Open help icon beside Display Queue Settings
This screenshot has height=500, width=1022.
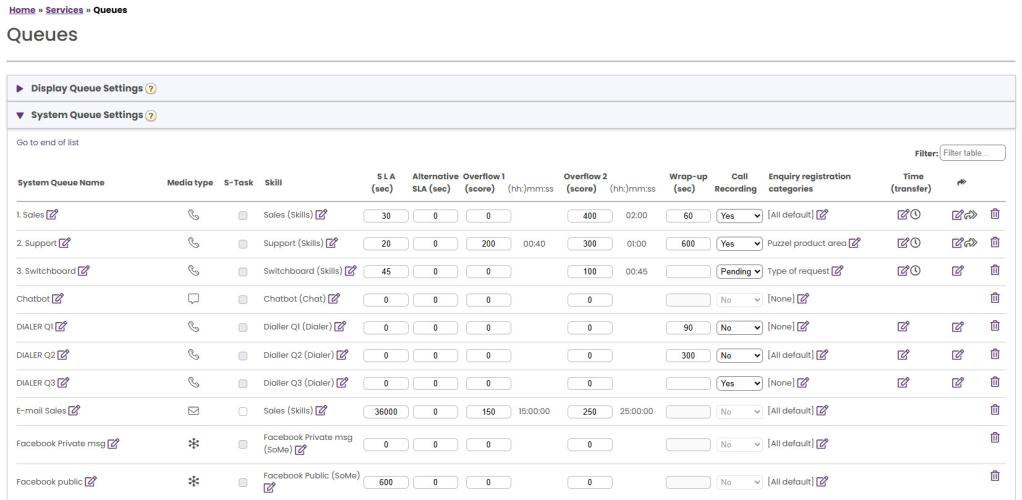coord(152,89)
